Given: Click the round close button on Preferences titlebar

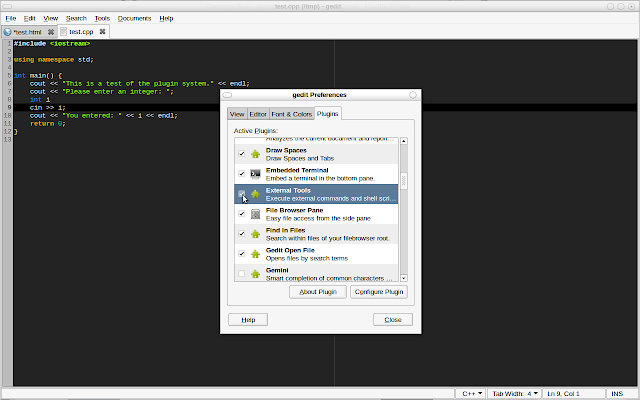Looking at the screenshot, I should pos(413,95).
